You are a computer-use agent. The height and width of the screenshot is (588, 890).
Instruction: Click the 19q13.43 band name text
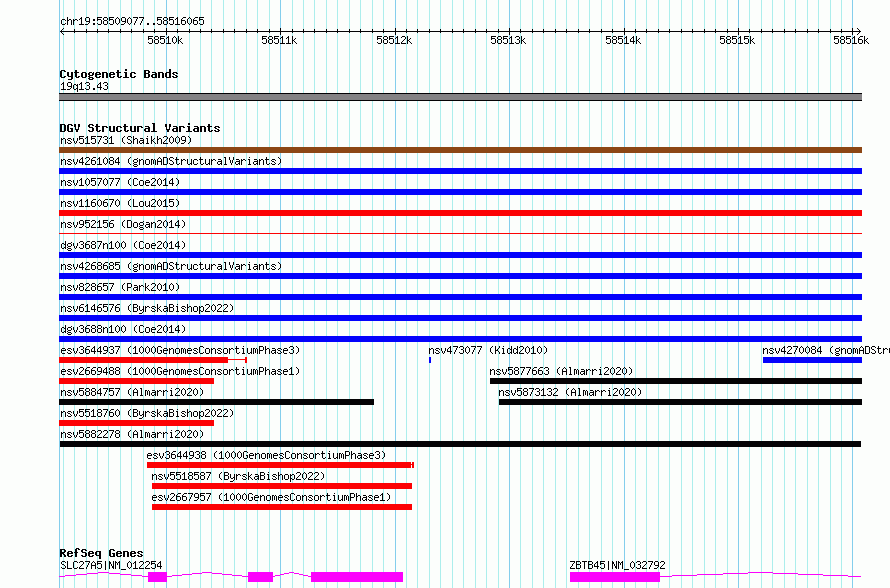(x=84, y=86)
